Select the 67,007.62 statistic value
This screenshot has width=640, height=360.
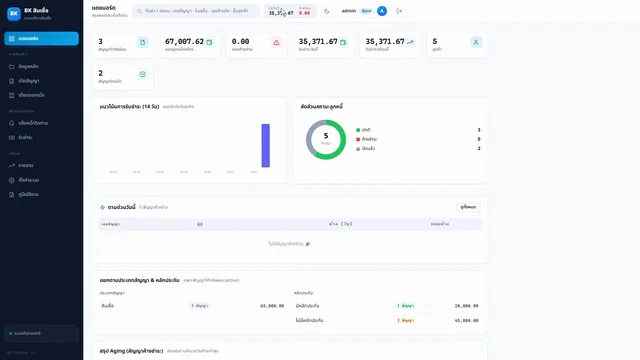[x=184, y=42]
